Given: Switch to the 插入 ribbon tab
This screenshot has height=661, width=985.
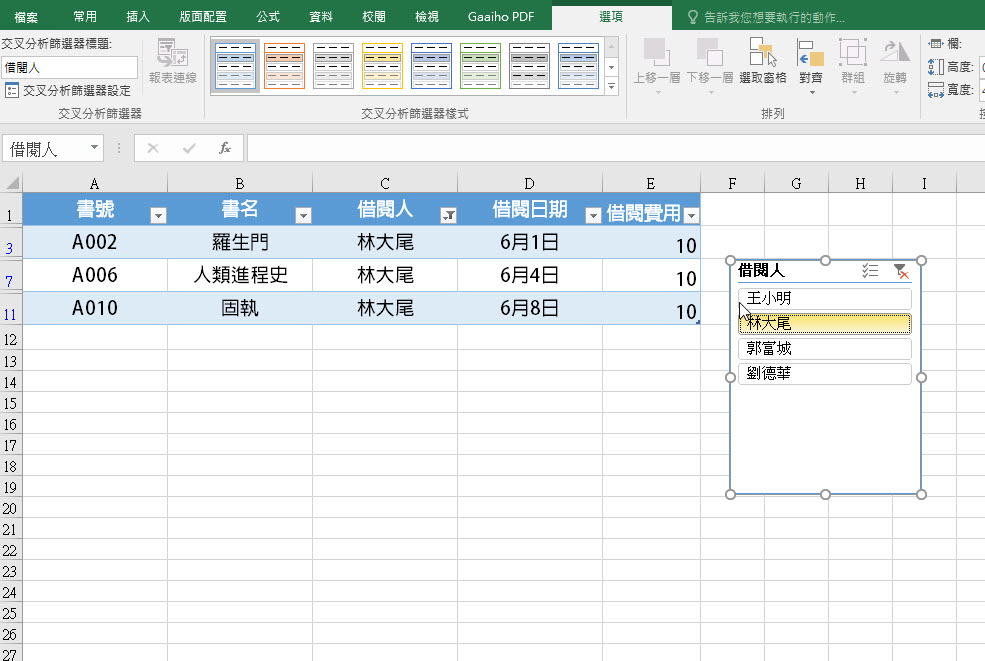Looking at the screenshot, I should 138,17.
